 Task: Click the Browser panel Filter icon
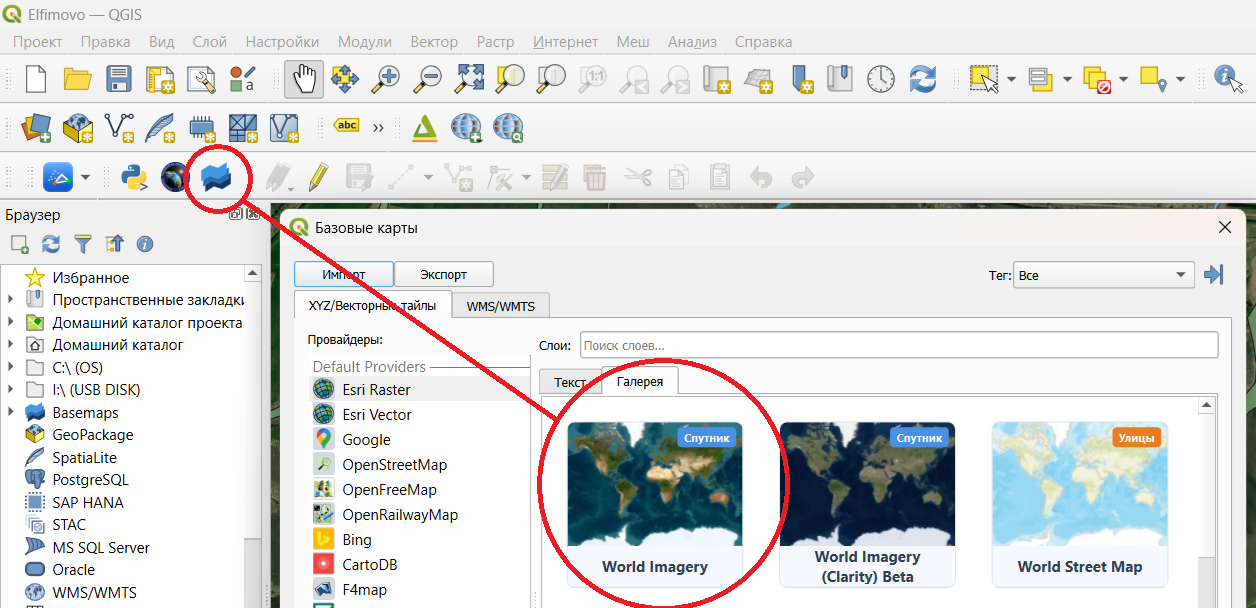click(x=83, y=243)
